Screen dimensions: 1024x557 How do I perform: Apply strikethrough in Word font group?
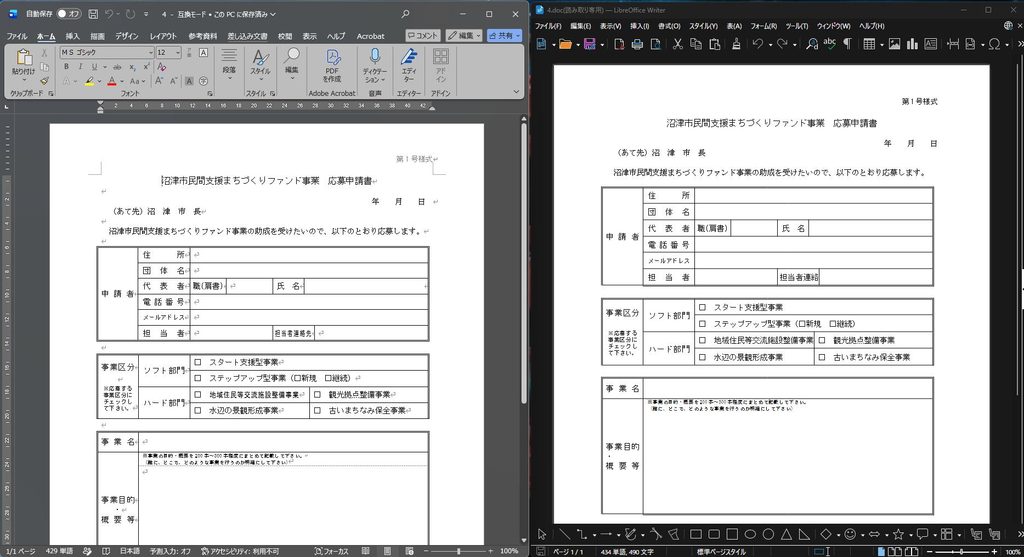tap(117, 67)
